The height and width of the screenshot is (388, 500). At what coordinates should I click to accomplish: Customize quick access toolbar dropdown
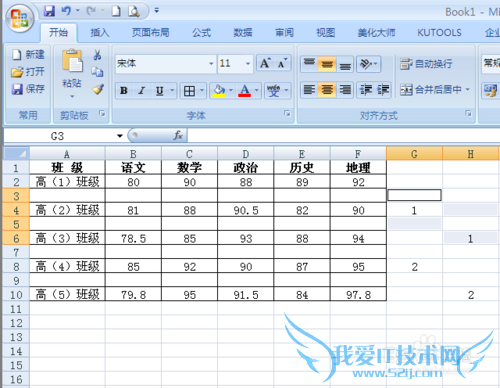point(156,11)
